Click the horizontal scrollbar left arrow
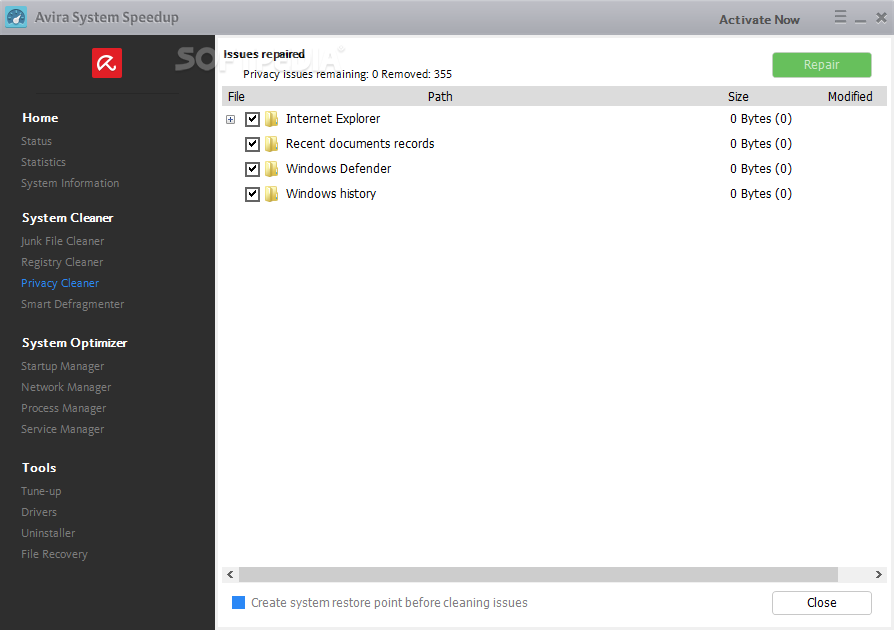Screen dimensions: 894x630 tap(230, 574)
